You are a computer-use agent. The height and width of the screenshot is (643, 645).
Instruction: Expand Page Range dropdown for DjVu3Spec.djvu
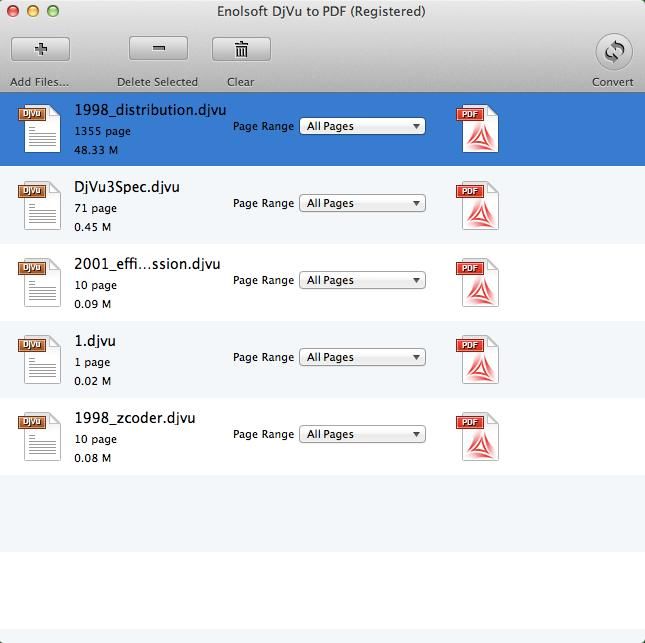click(362, 203)
